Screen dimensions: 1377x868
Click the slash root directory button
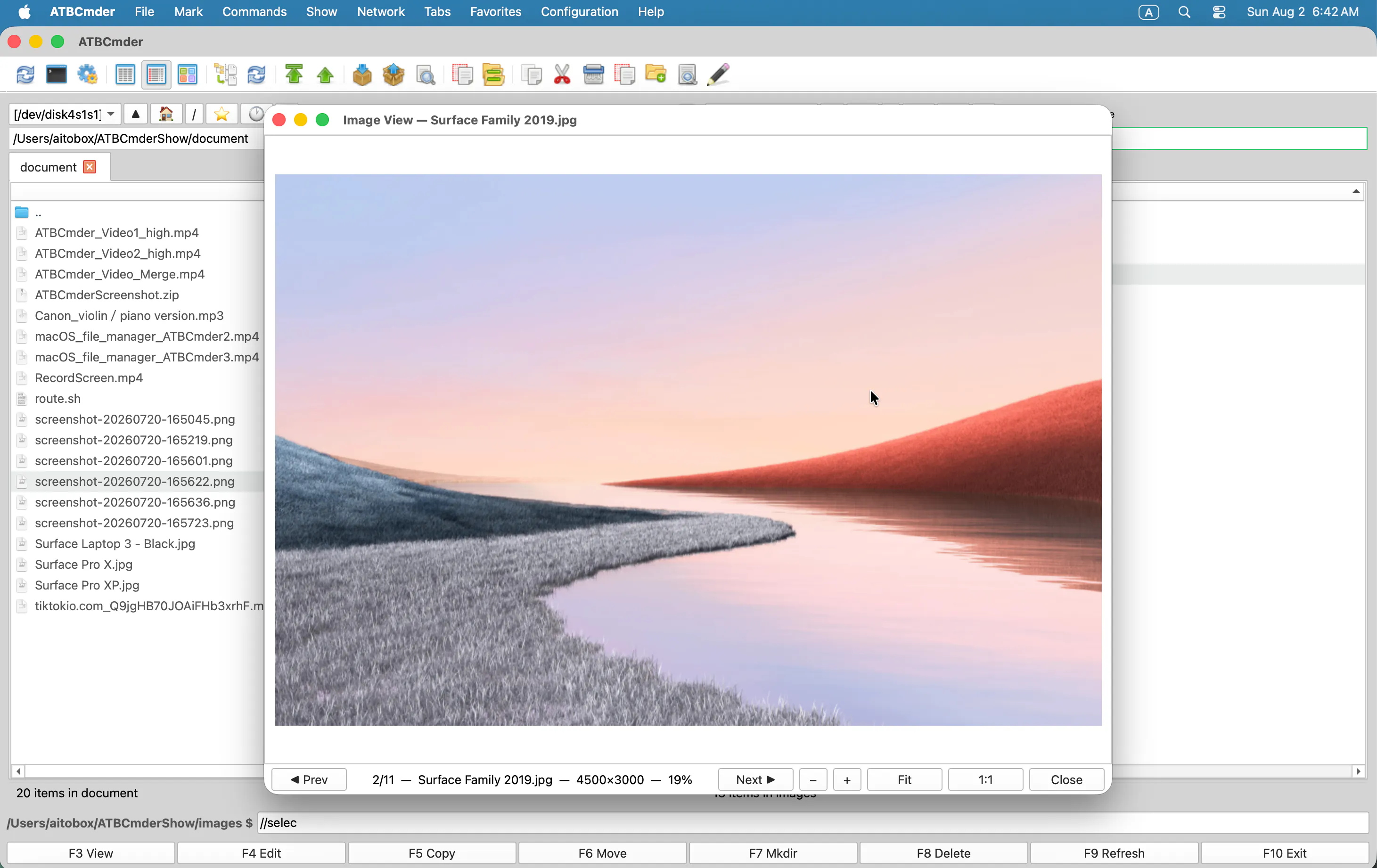click(x=194, y=115)
